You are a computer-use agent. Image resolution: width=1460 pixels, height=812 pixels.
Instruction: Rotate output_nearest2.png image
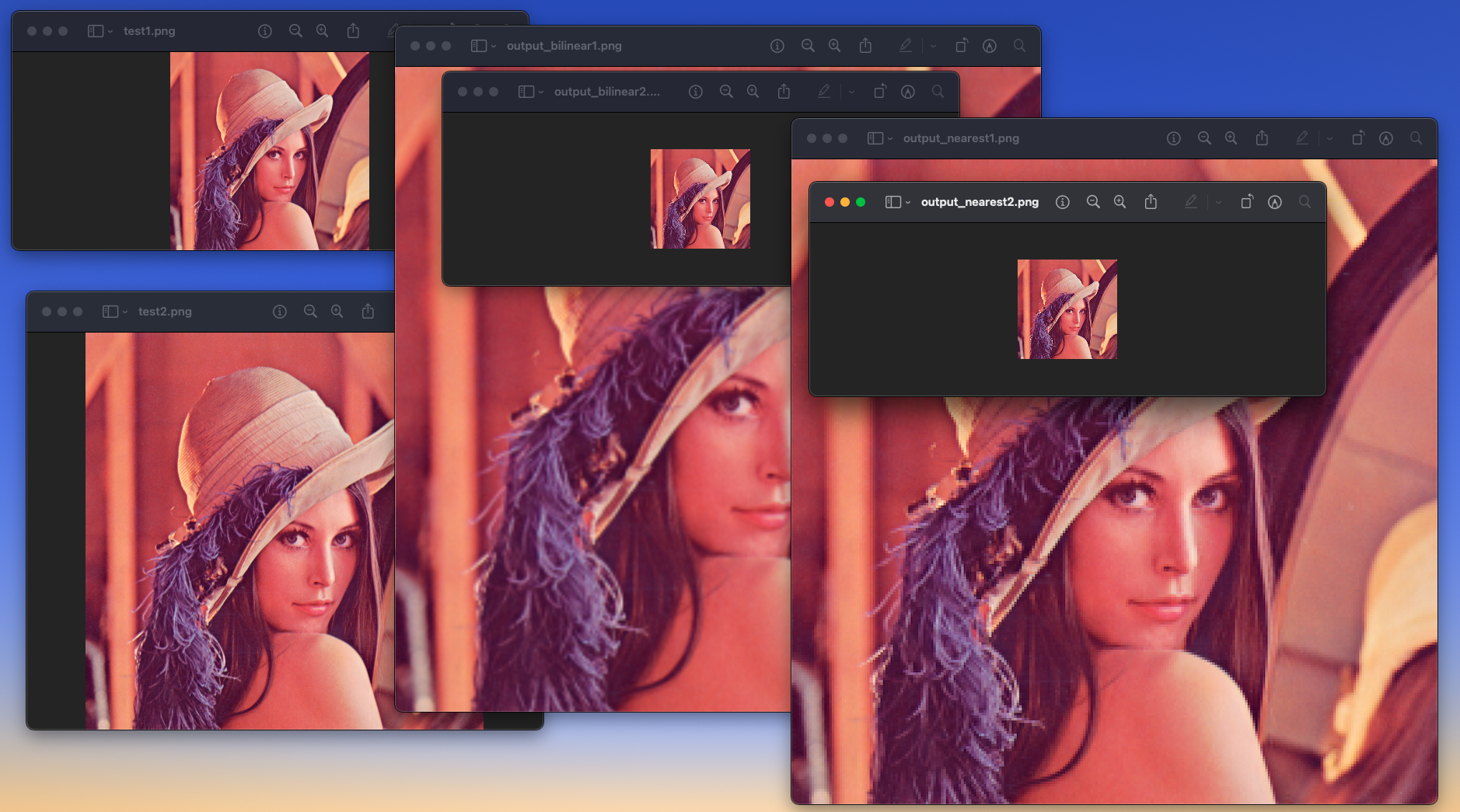coord(1247,202)
